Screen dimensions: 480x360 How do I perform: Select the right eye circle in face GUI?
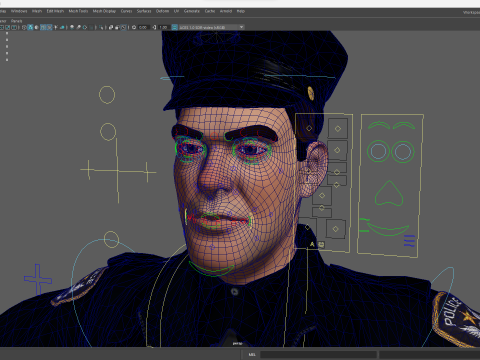coord(403,152)
